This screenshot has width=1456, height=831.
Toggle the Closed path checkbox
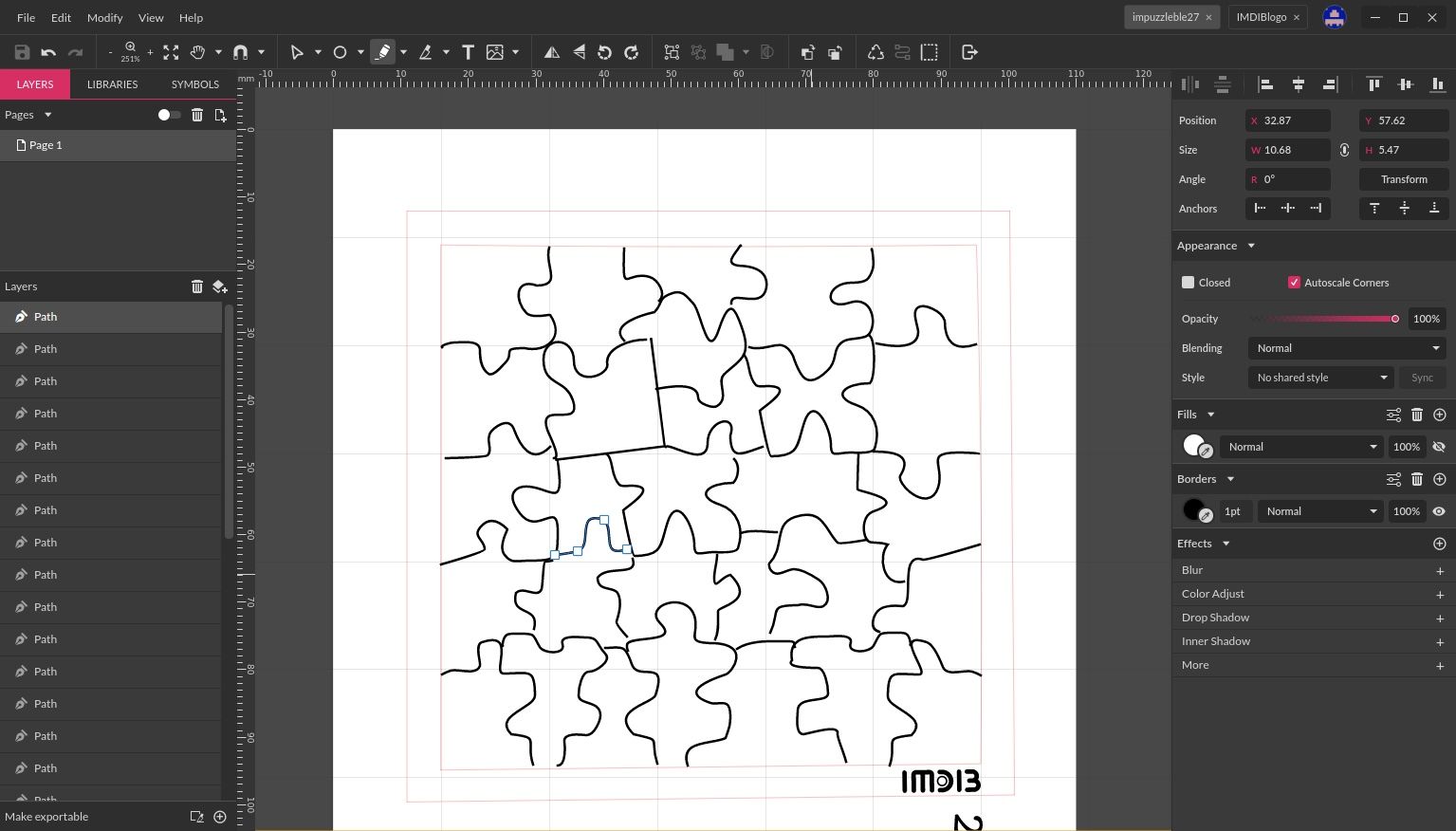[x=1188, y=282]
